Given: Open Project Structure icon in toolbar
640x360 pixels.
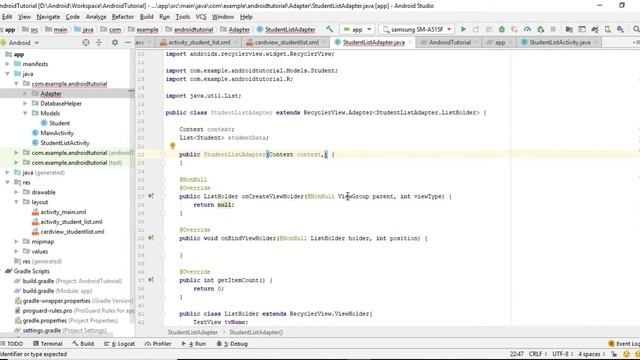Looking at the screenshot, I should [569, 29].
